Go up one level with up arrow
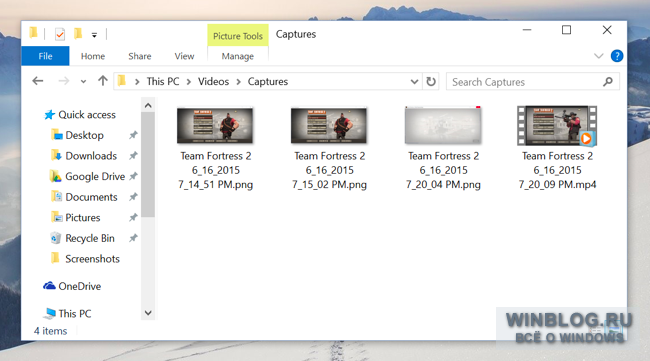 pyautogui.click(x=103, y=80)
